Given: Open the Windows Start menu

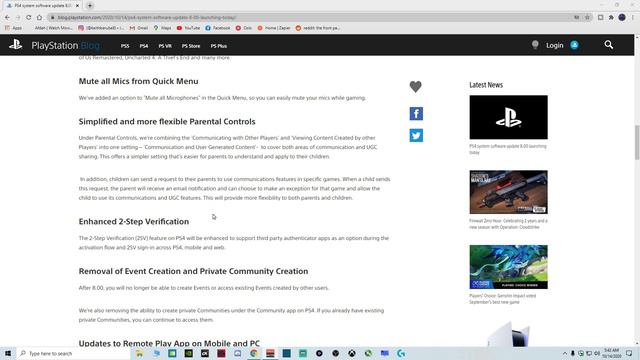Looking at the screenshot, I should click(8, 353).
